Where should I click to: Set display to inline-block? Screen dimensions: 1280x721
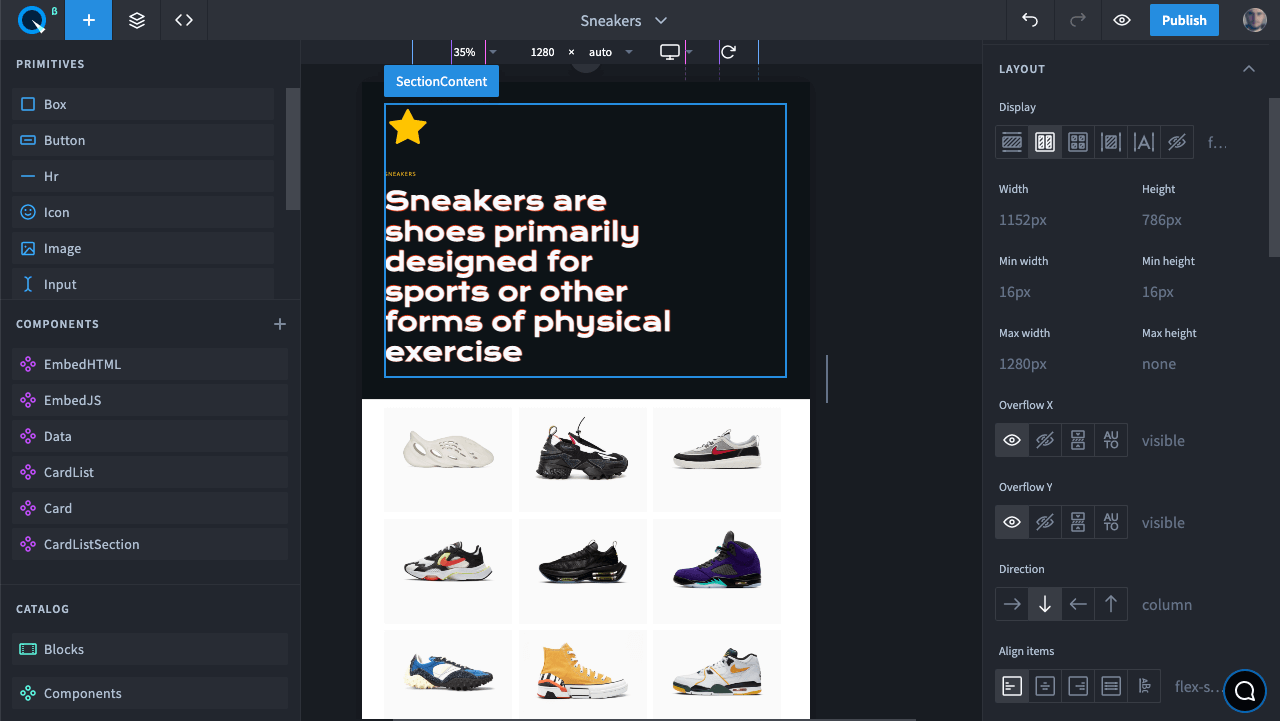click(x=1111, y=142)
